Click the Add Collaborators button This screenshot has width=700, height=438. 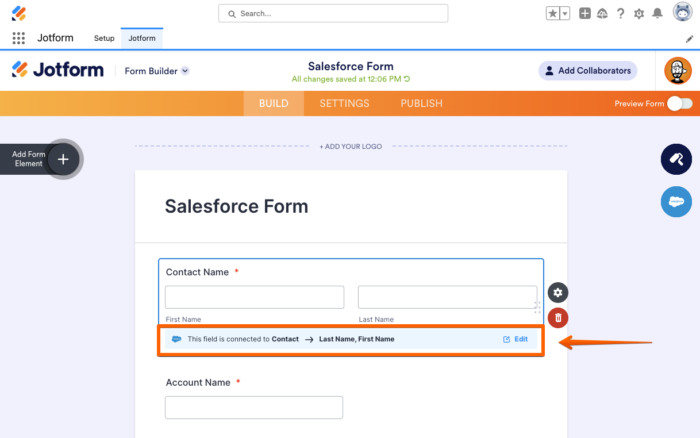587,71
